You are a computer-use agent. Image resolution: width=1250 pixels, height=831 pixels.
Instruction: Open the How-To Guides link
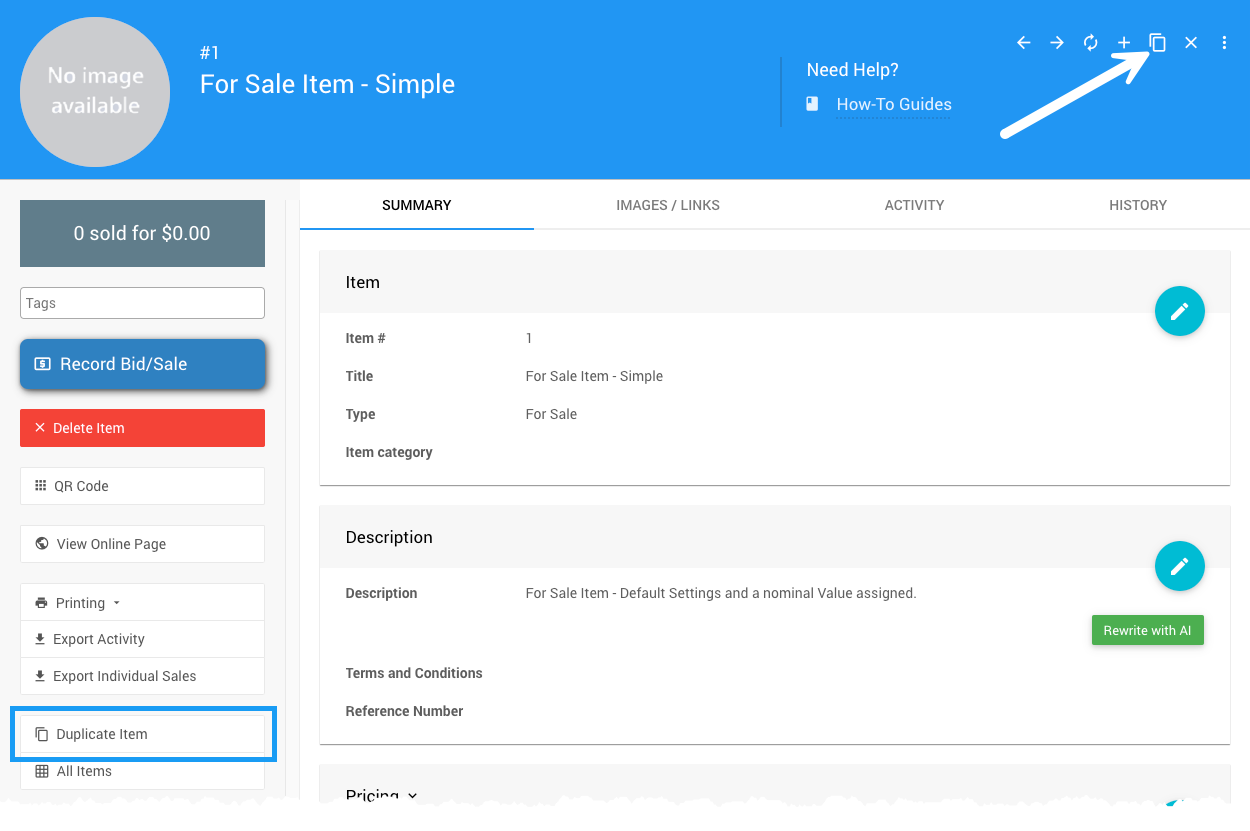[x=893, y=104]
